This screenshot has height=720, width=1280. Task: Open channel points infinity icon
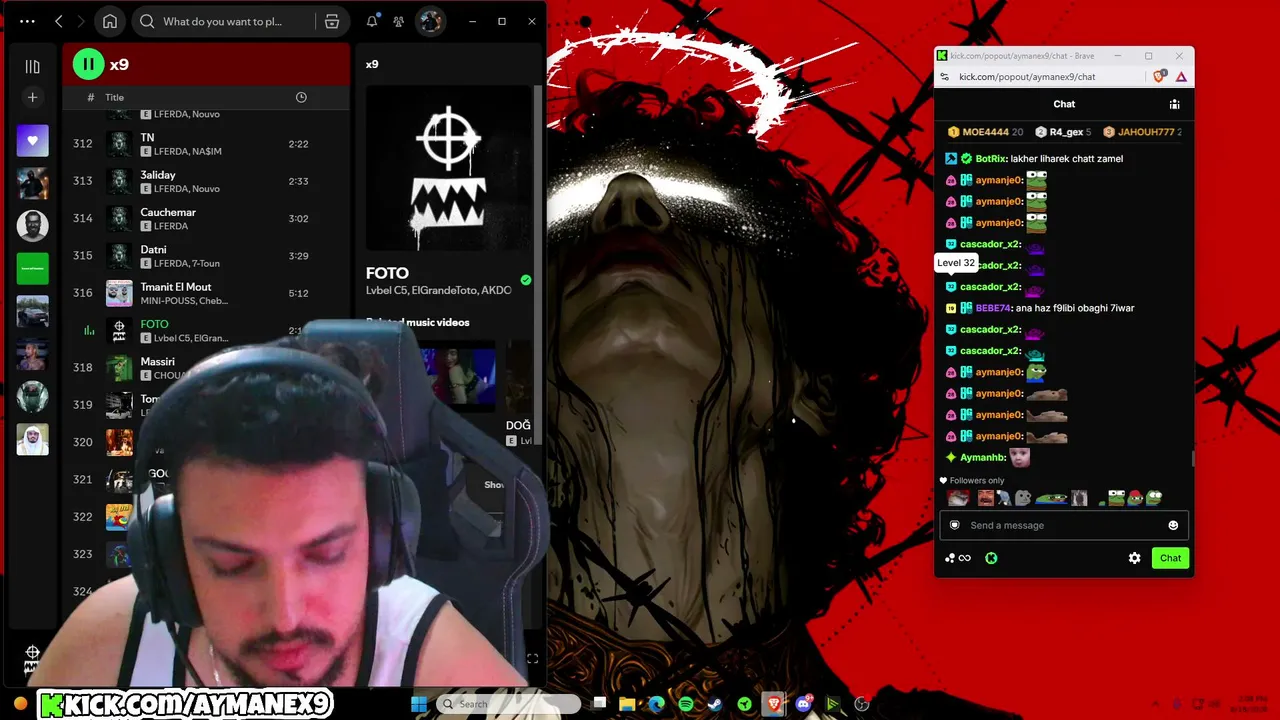point(958,558)
